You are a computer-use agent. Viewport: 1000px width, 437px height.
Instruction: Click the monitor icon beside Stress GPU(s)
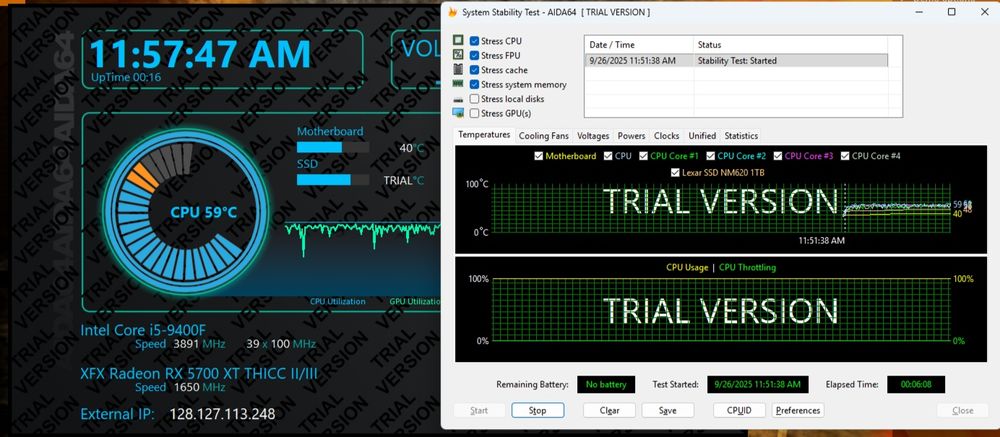tap(458, 113)
